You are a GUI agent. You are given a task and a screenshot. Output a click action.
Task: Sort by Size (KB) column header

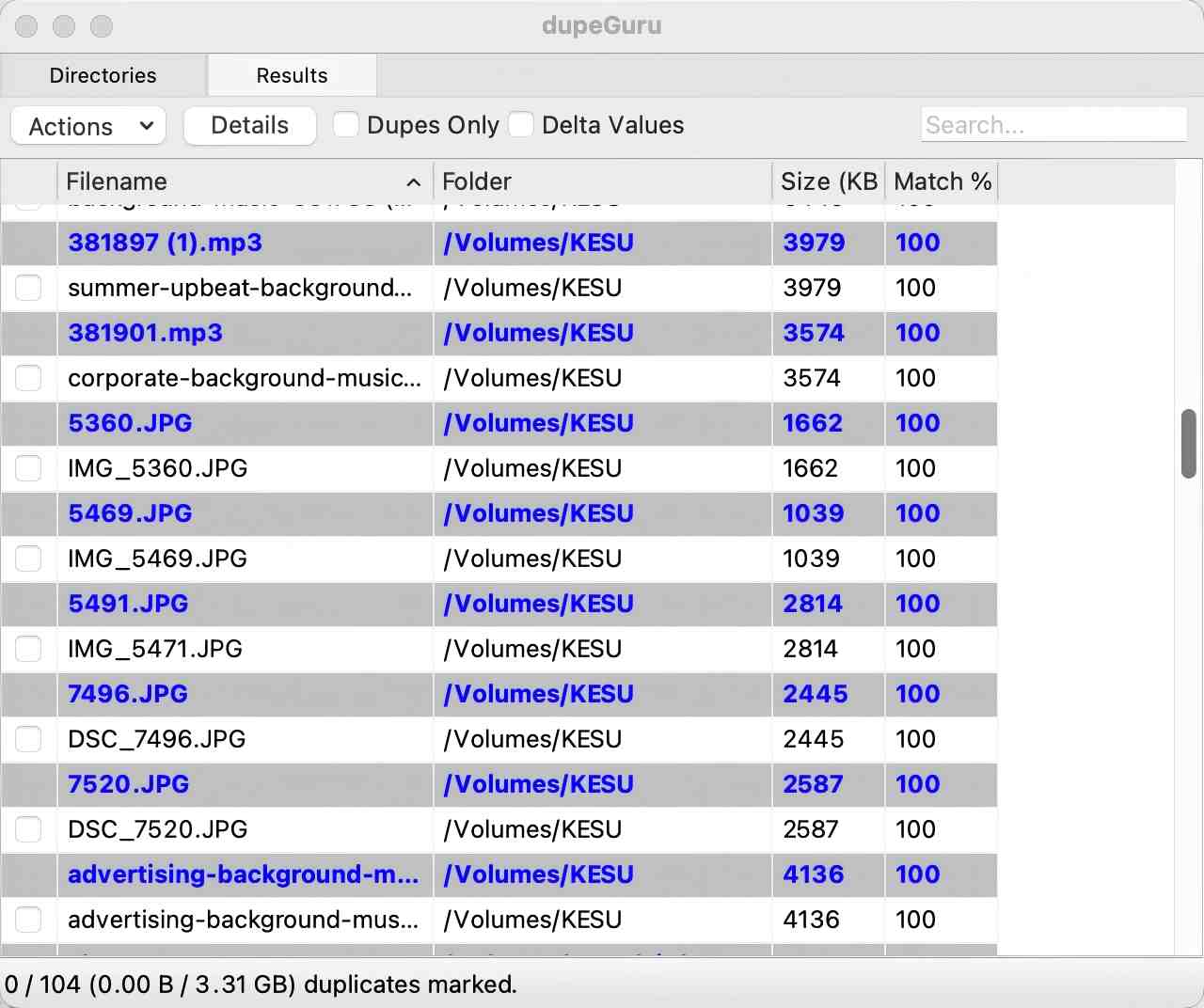coord(828,181)
